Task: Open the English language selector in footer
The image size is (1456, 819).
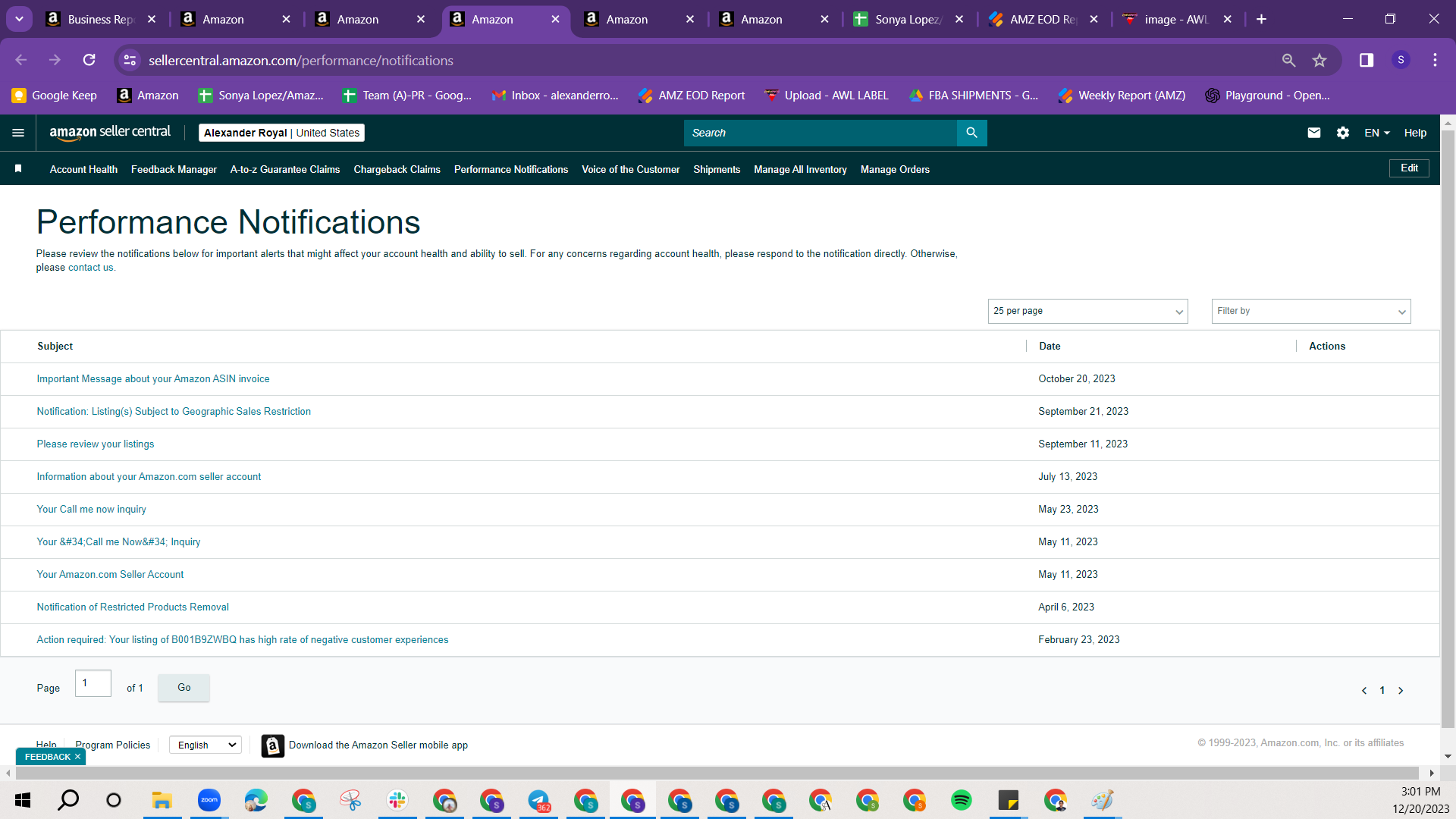Action: coord(206,745)
